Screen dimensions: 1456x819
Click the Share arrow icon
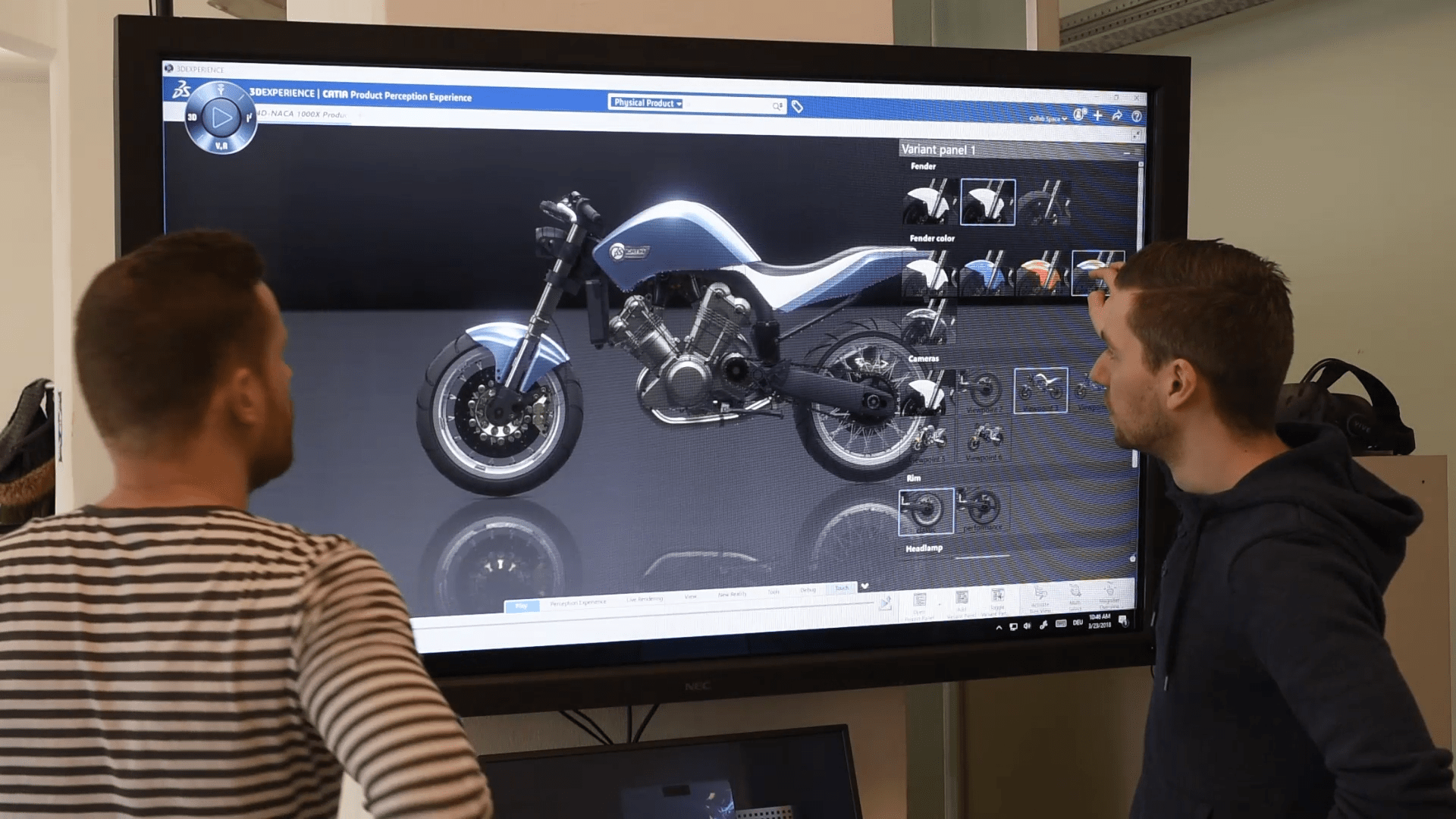[x=1117, y=115]
